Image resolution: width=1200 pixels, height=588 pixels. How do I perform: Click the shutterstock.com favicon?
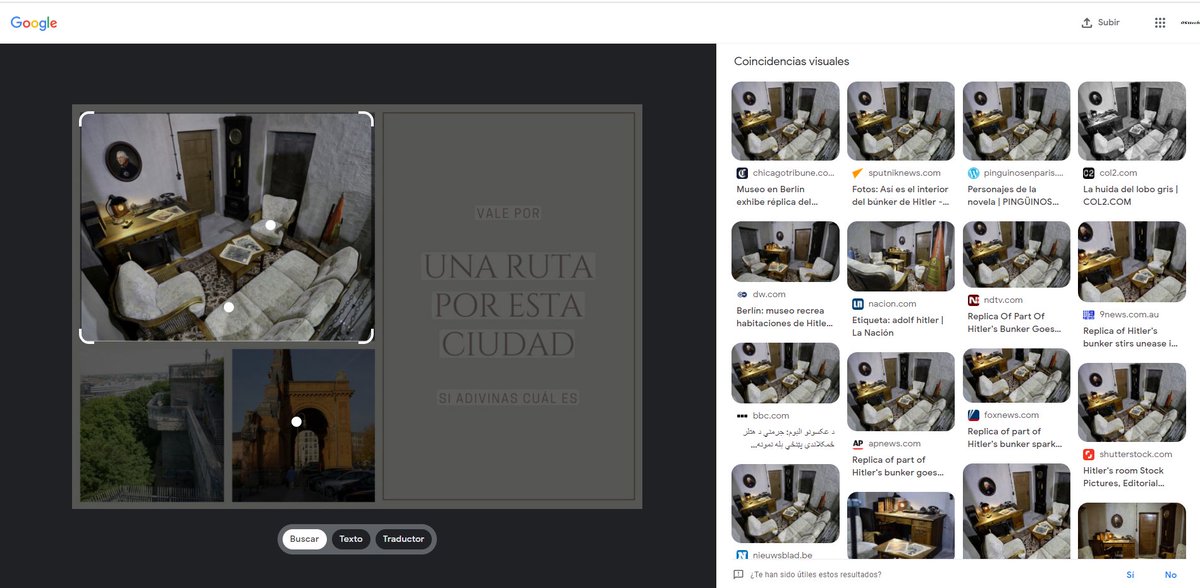coord(1089,454)
